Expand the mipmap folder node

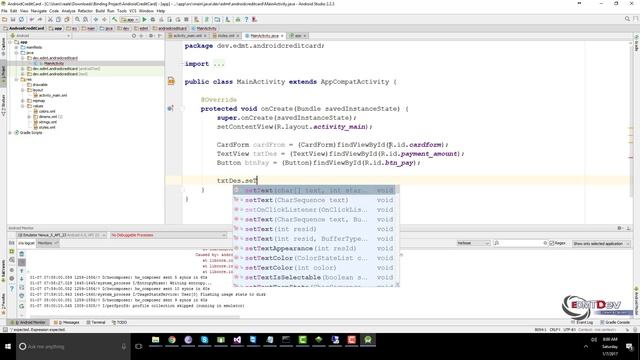pyautogui.click(x=23, y=100)
